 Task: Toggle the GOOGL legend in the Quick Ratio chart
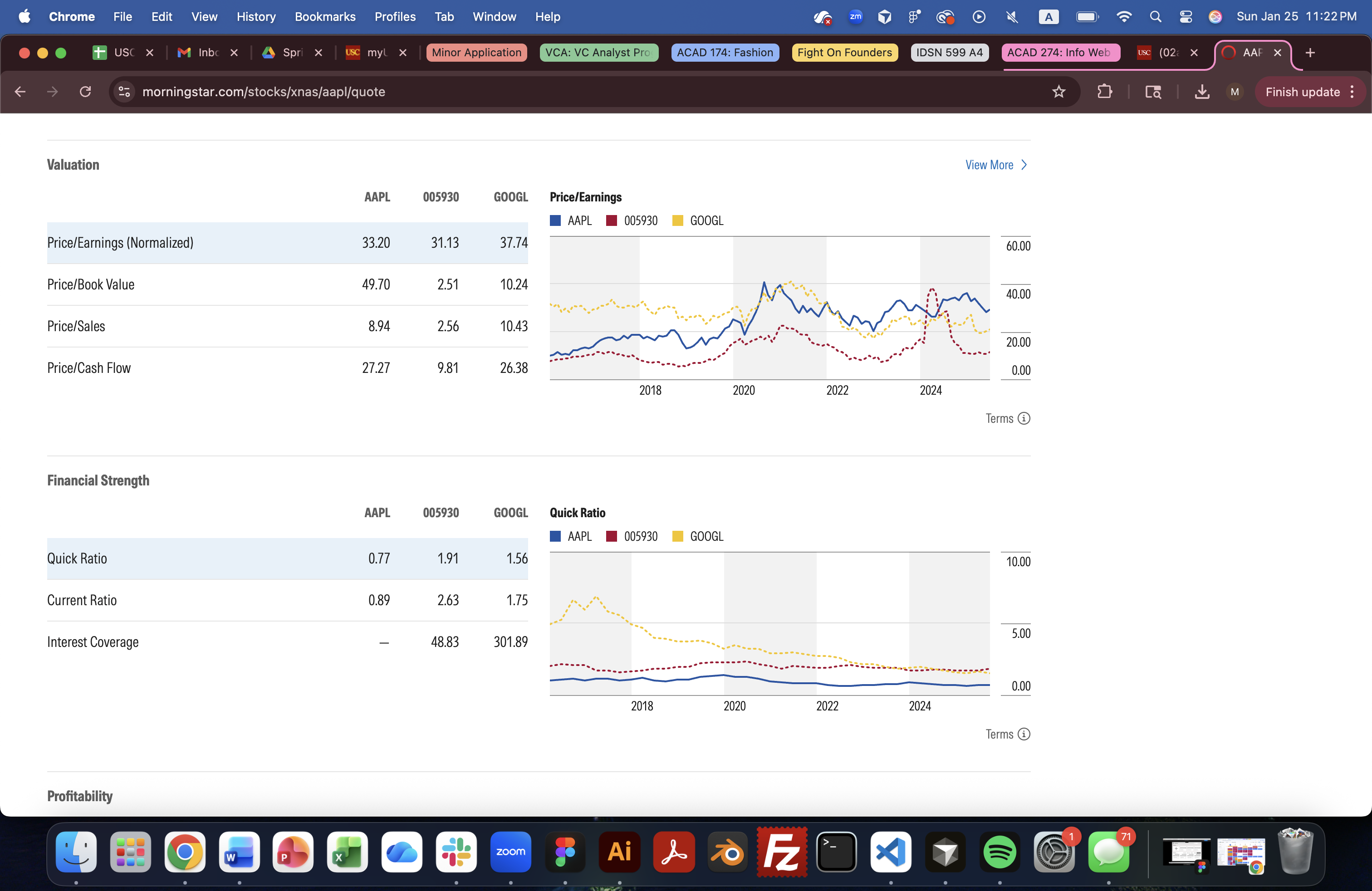click(x=706, y=536)
